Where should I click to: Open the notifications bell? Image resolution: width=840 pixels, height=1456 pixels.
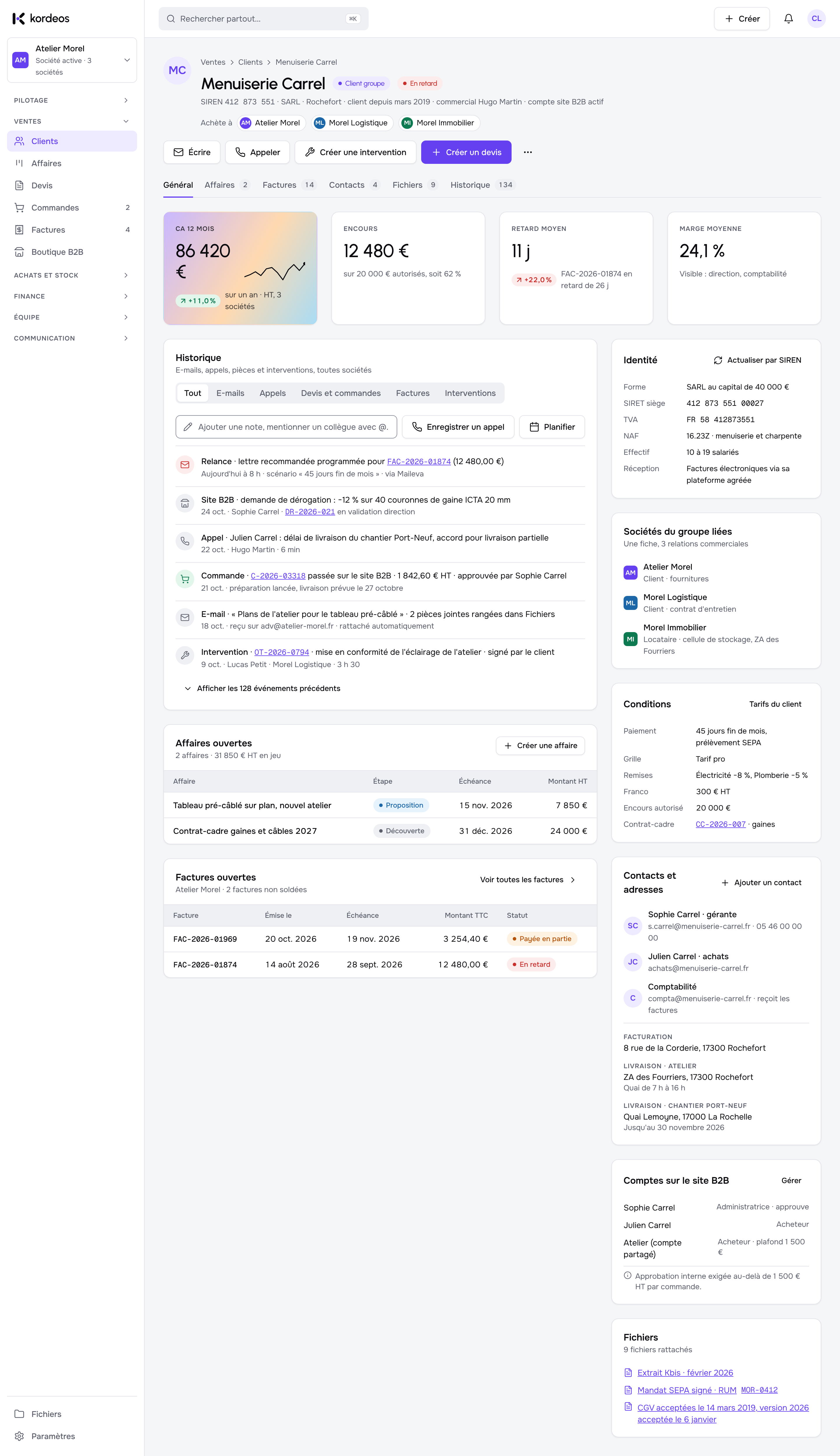pyautogui.click(x=788, y=18)
